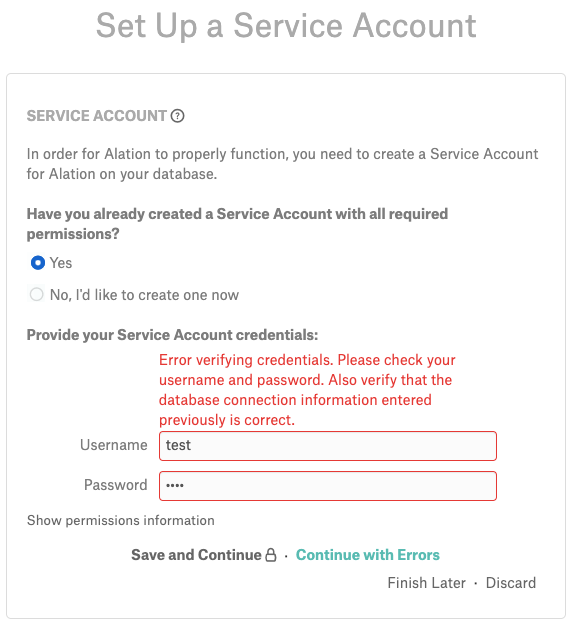The height and width of the screenshot is (626, 574).
Task: Discard this service account setup
Action: 511,583
